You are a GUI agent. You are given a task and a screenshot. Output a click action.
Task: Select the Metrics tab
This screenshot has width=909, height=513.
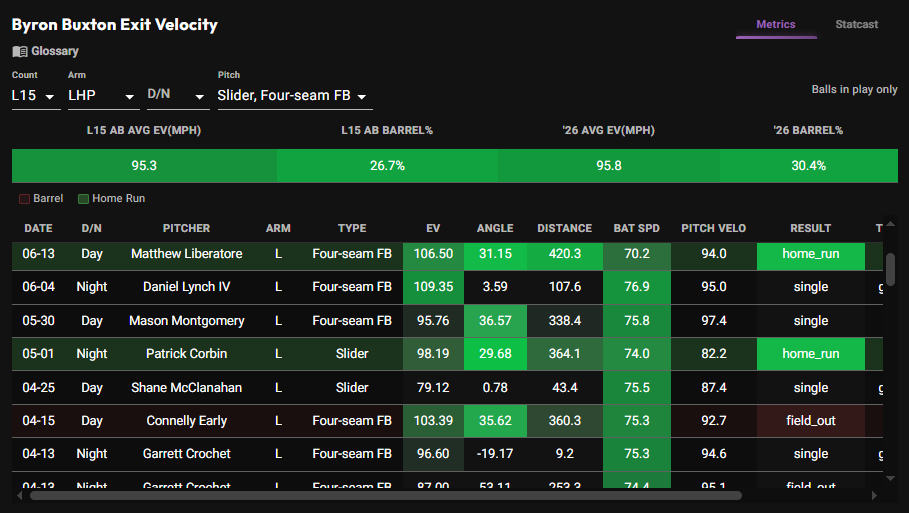coord(776,24)
